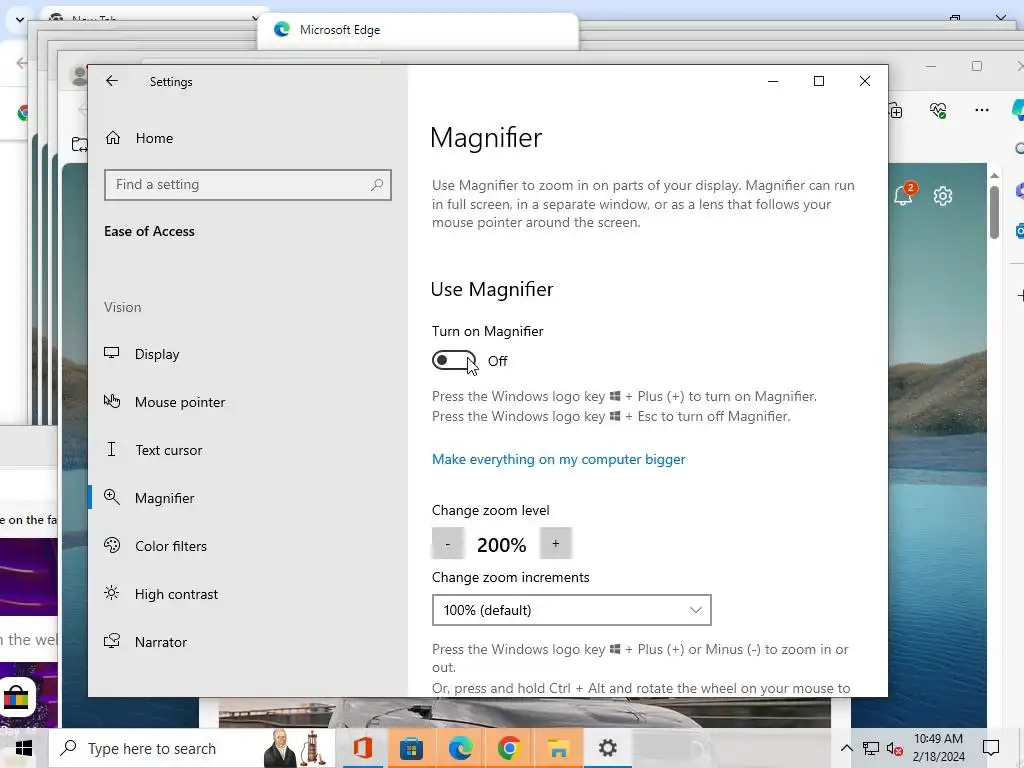Click the Narrator icon in sidebar

tap(112, 641)
